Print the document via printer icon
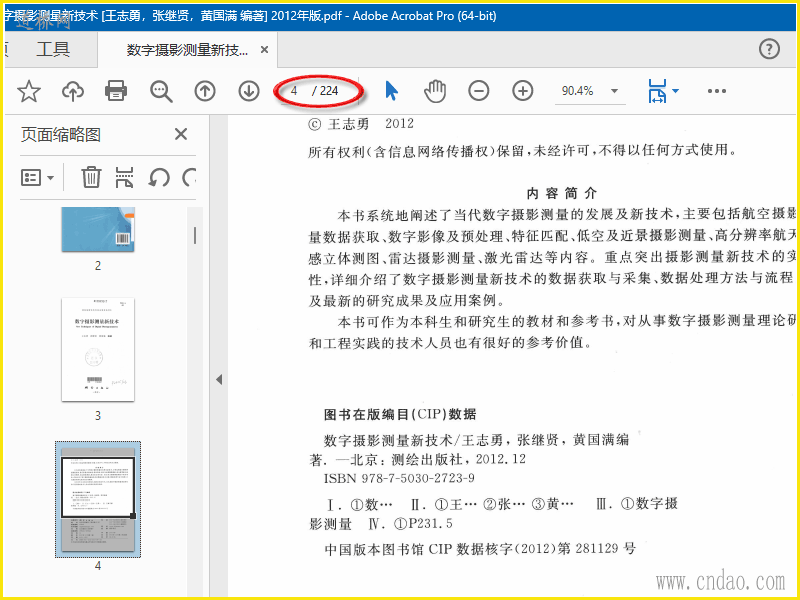Viewport: 800px width, 600px height. point(116,91)
